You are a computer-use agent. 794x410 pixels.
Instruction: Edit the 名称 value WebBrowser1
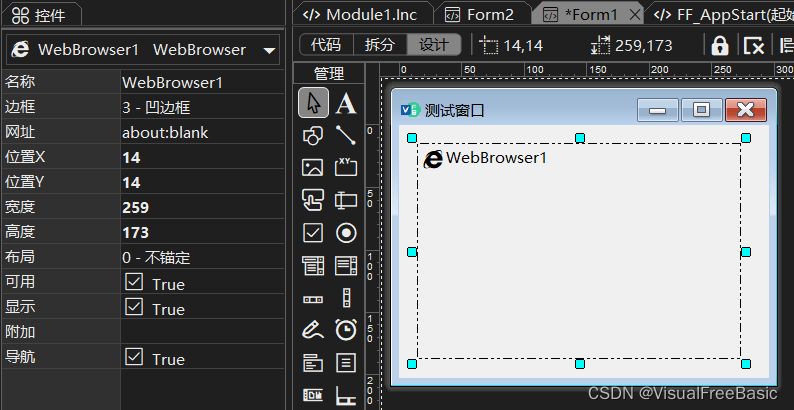point(203,82)
